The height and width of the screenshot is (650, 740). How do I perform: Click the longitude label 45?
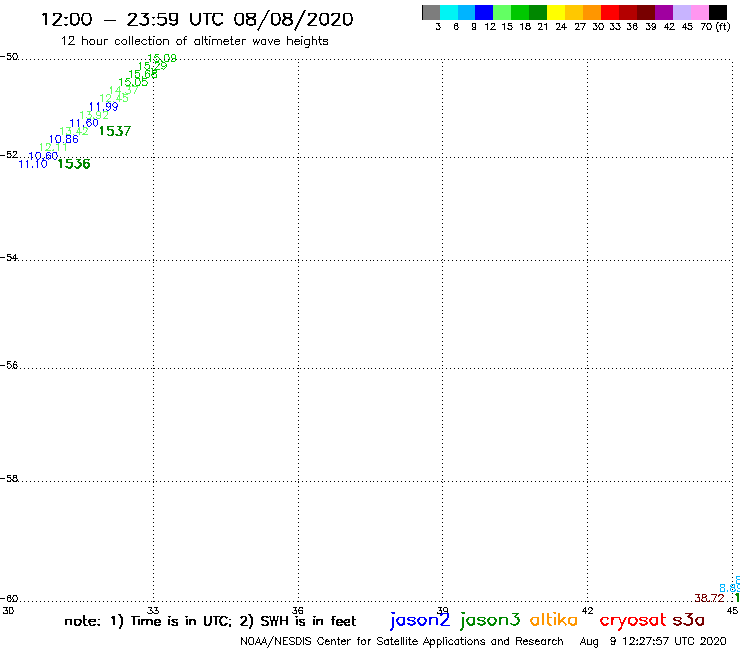point(732,610)
